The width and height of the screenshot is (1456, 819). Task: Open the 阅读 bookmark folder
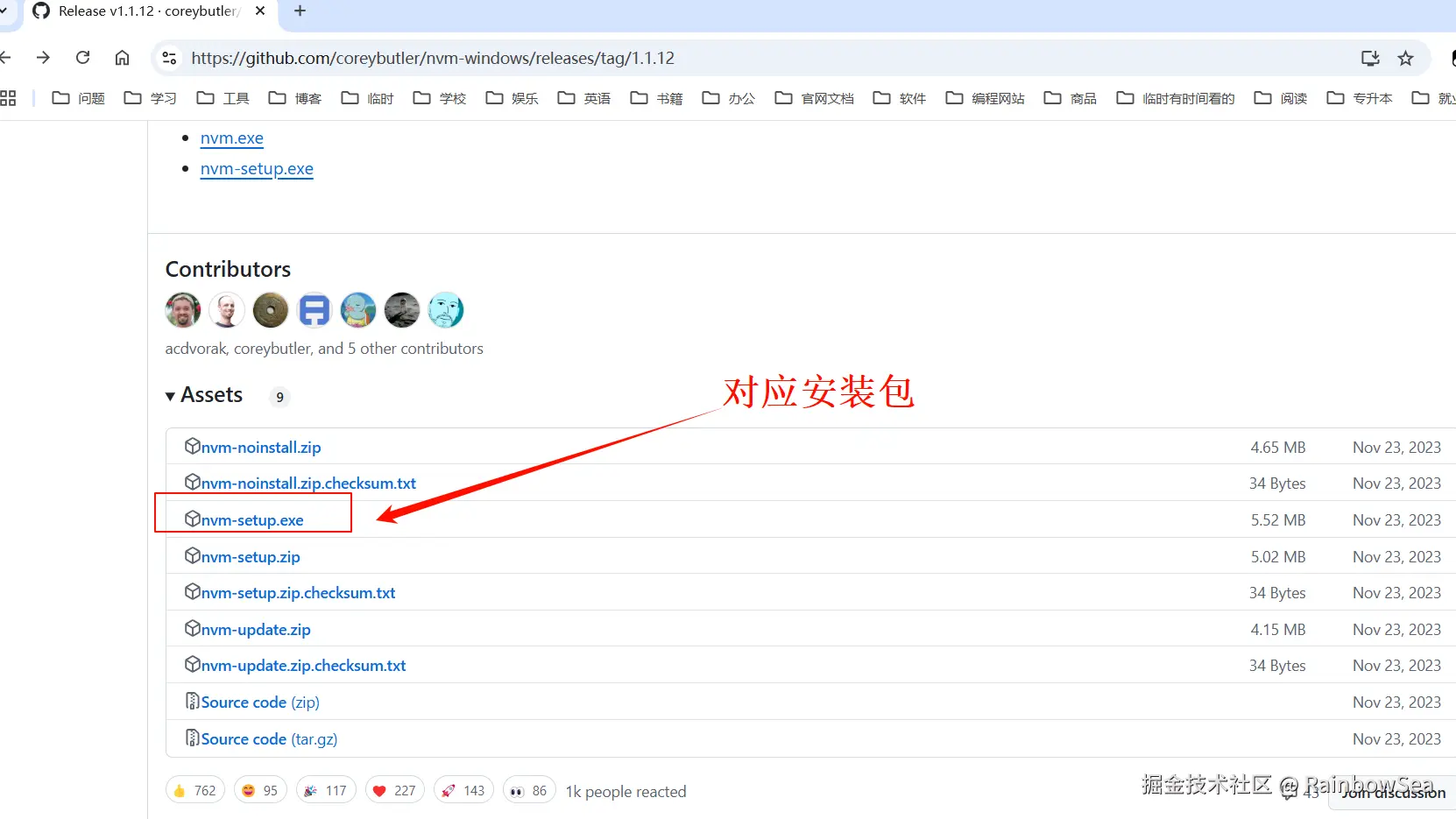[1281, 98]
